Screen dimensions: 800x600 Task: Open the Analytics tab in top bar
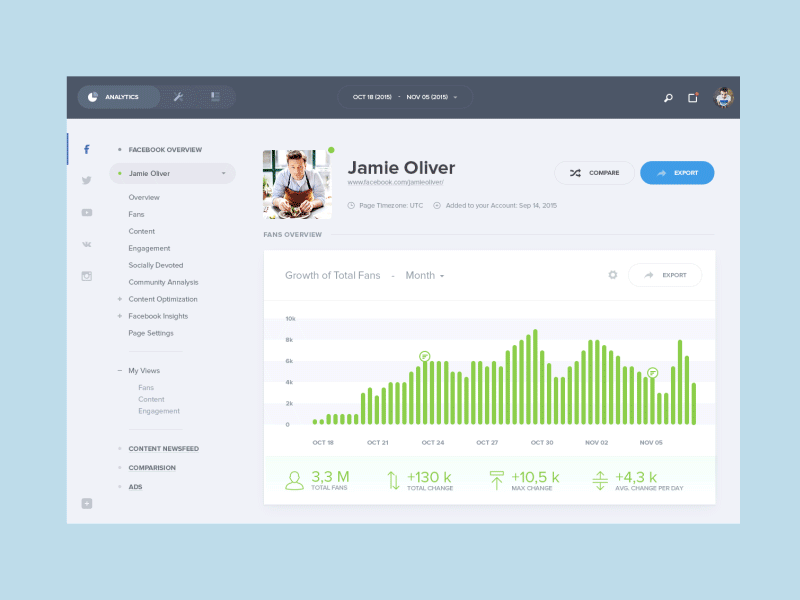coord(119,97)
